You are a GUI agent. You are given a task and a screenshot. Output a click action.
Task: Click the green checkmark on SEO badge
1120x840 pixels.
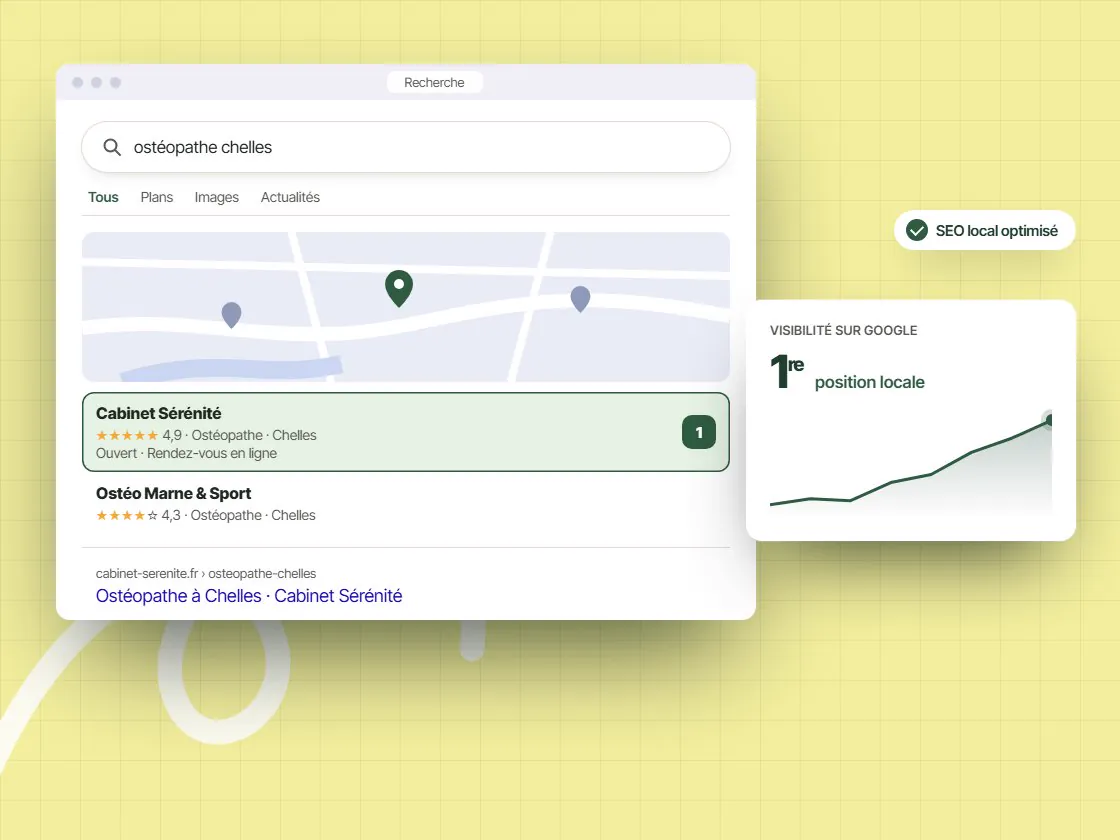(917, 231)
